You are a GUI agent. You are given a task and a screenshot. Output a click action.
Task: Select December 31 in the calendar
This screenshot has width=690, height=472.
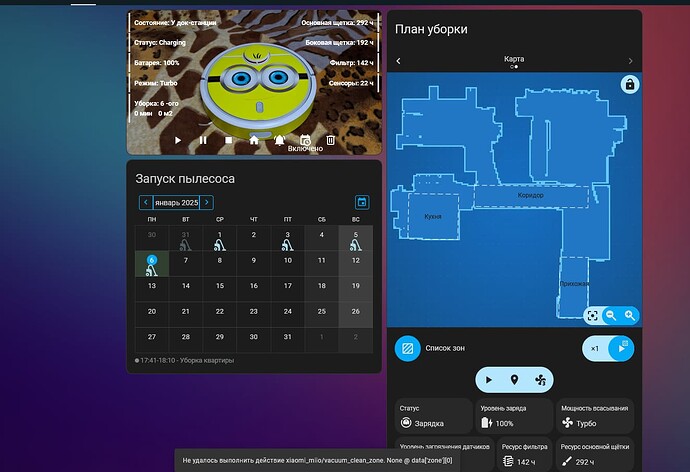click(x=186, y=238)
